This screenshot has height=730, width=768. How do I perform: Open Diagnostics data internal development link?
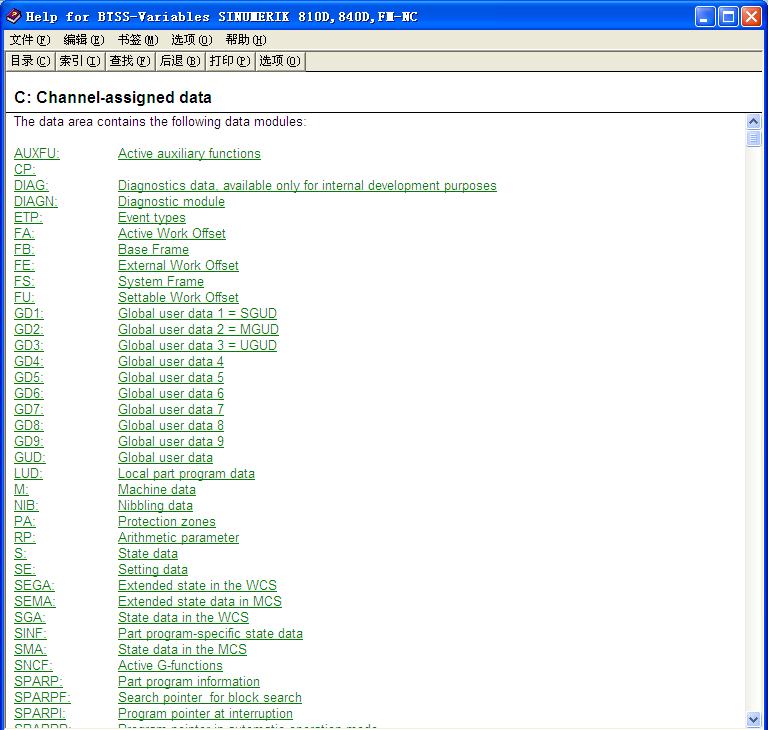[307, 185]
